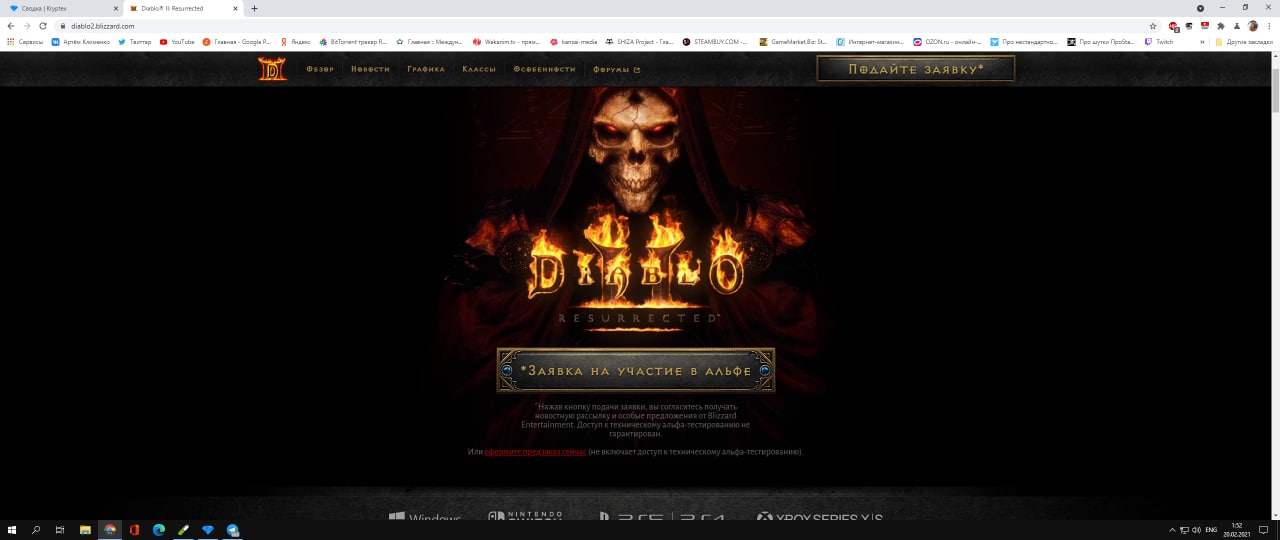The width and height of the screenshot is (1280, 540).
Task: Open the Другие закладки folder
Action: point(1244,42)
